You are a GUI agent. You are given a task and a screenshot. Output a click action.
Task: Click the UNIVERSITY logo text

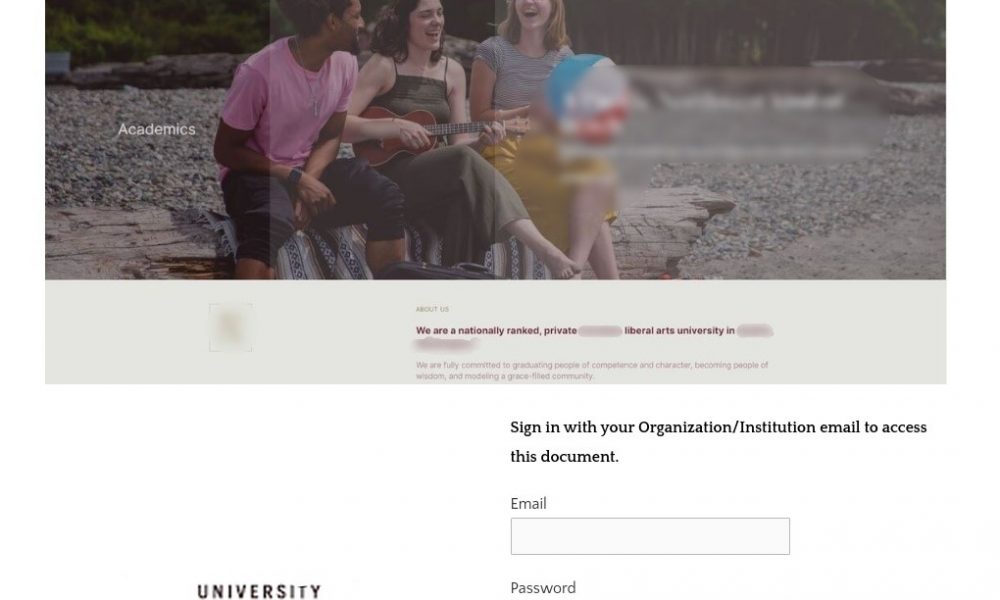259,592
